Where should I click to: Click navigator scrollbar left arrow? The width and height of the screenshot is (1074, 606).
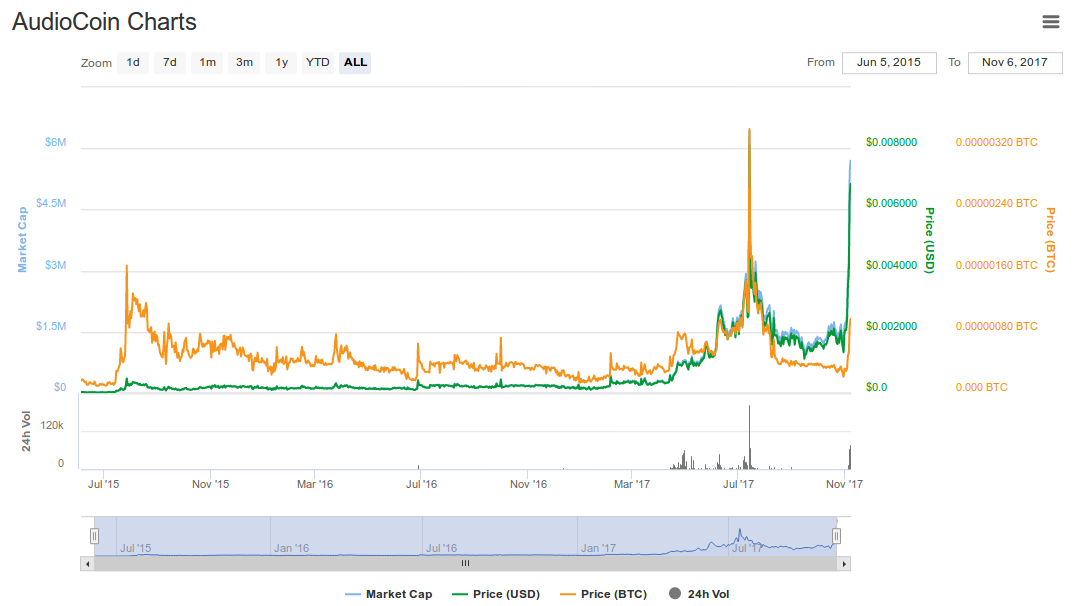[x=87, y=564]
